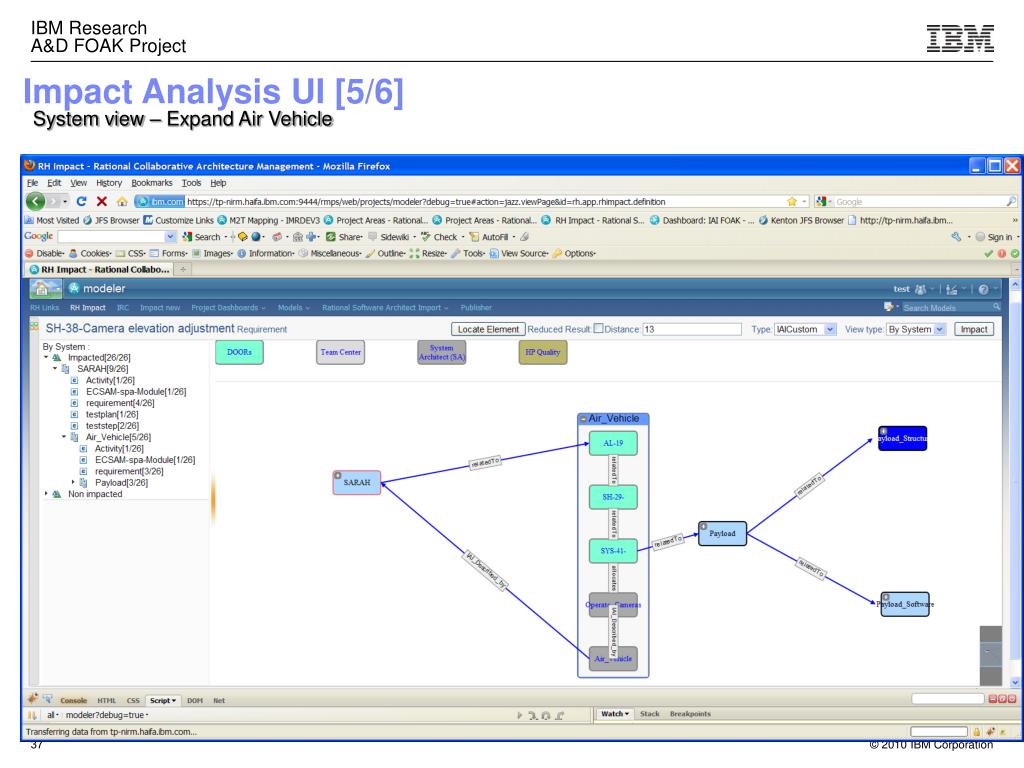Select teststep[2/26] in the tree
The height and width of the screenshot is (768, 1024).
coord(112,426)
